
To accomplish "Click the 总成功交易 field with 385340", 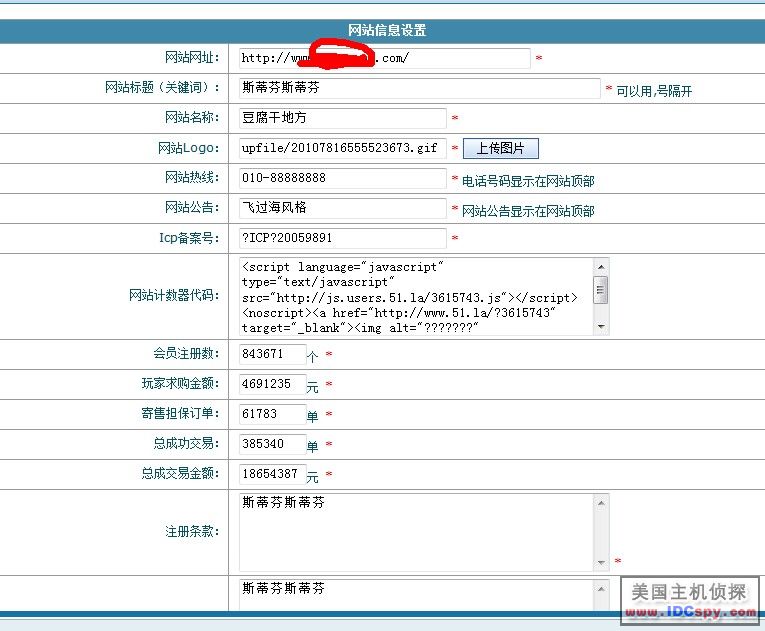I will click(x=272, y=444).
